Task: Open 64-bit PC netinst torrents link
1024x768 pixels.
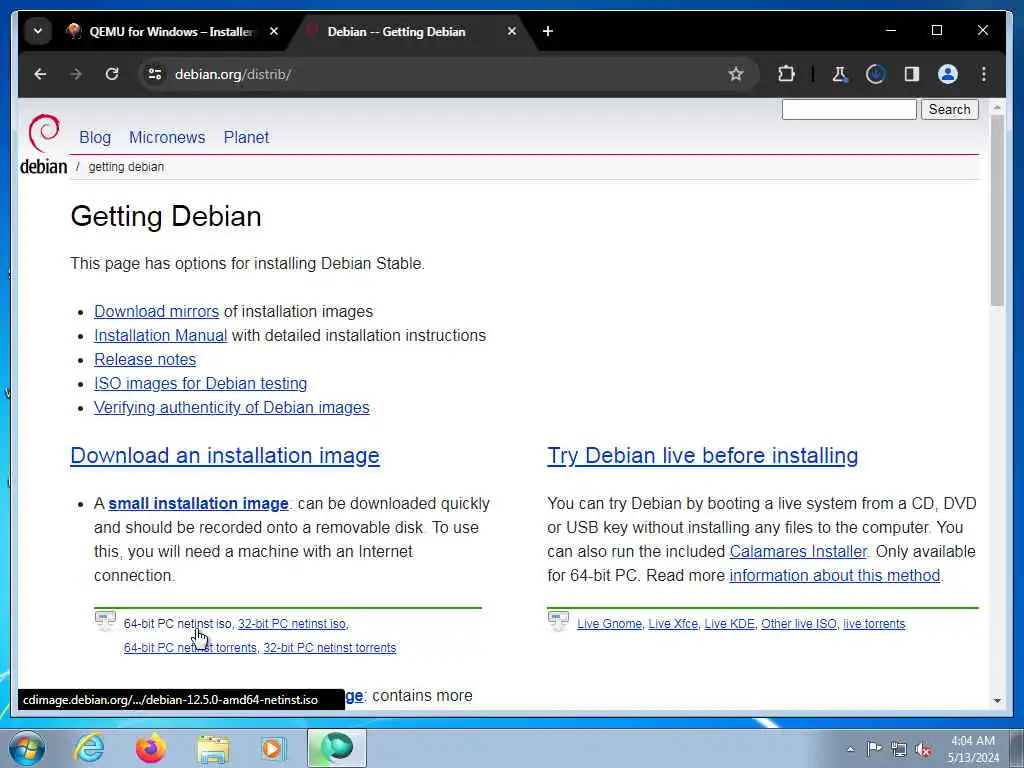Action: 190,648
